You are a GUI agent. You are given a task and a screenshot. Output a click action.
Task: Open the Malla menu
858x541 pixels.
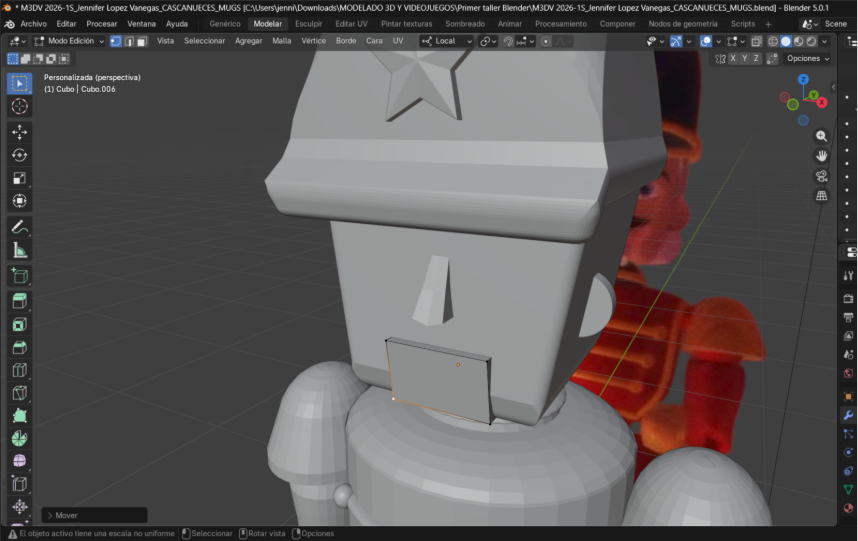coord(281,41)
